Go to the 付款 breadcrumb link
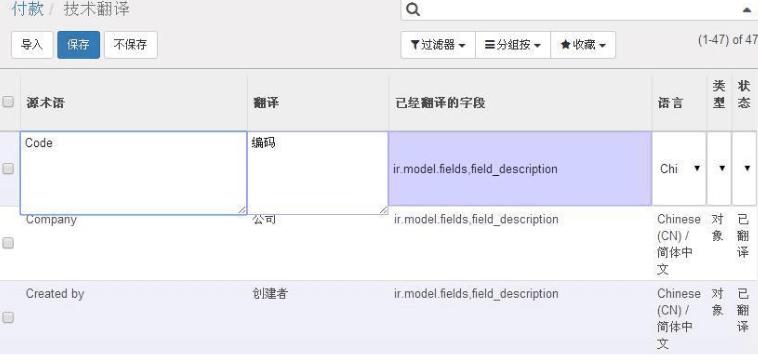The height and width of the screenshot is (364, 758). (27, 9)
